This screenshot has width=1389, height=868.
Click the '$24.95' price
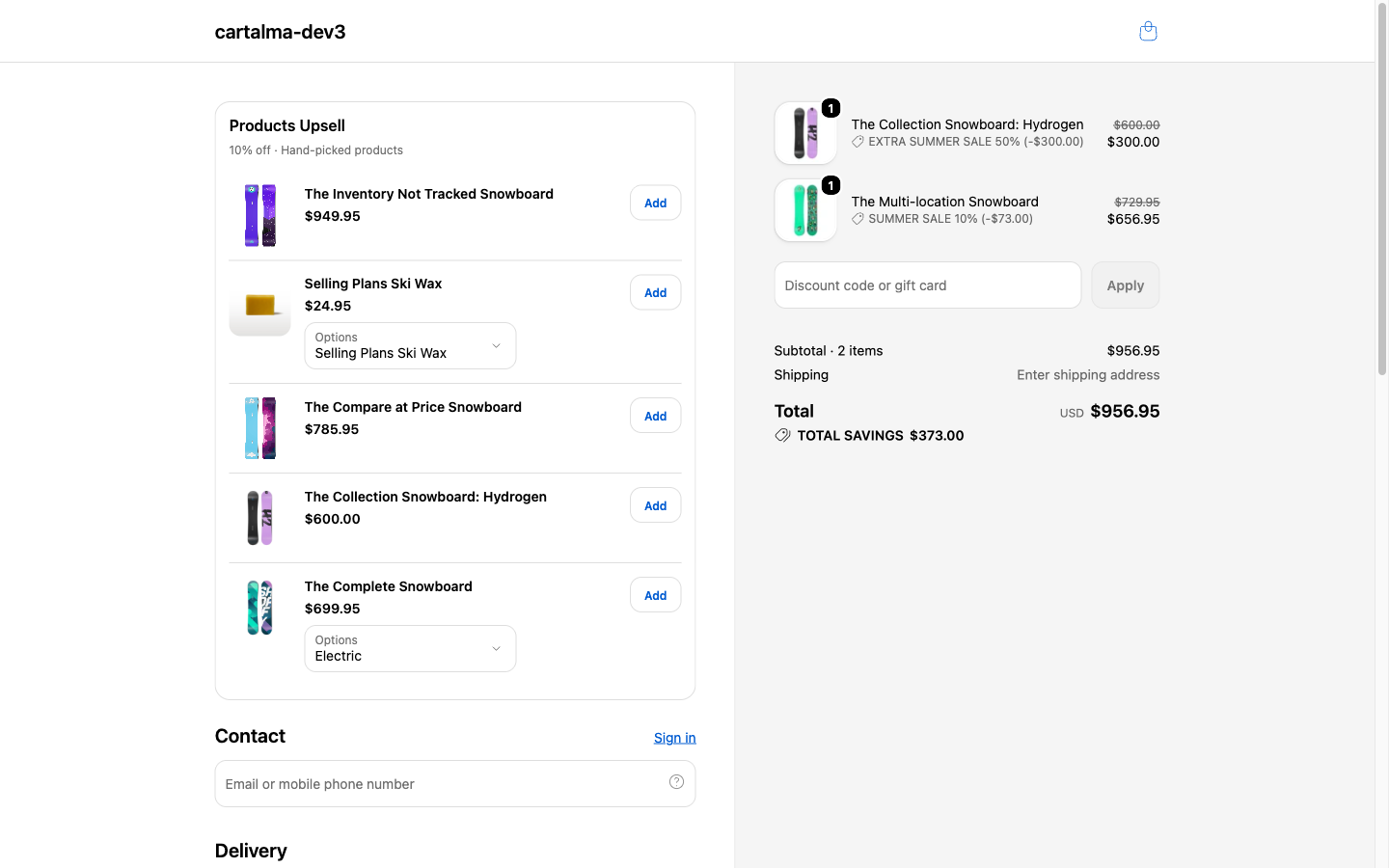tap(328, 306)
